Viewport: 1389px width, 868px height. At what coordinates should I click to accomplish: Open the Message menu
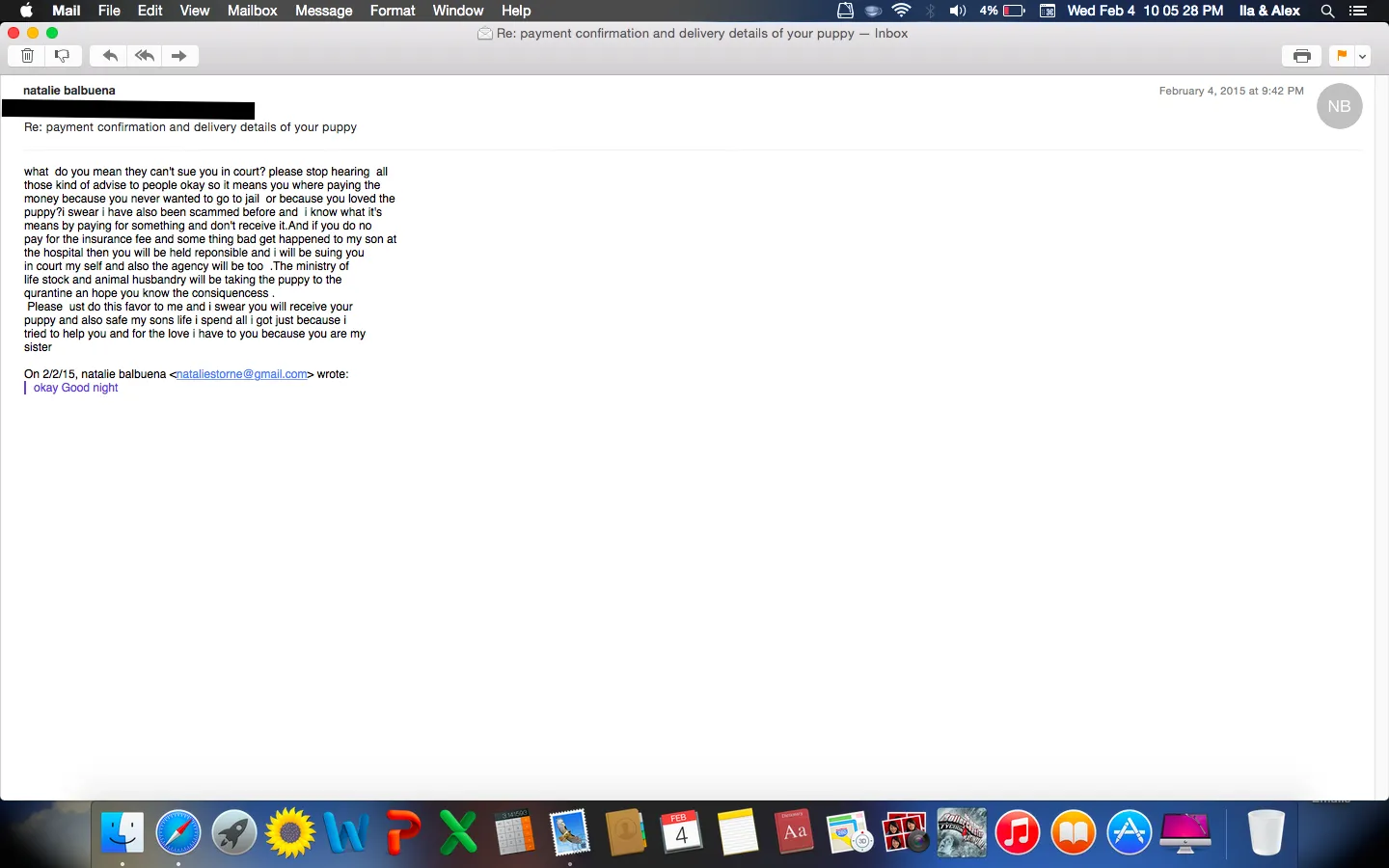click(x=323, y=11)
